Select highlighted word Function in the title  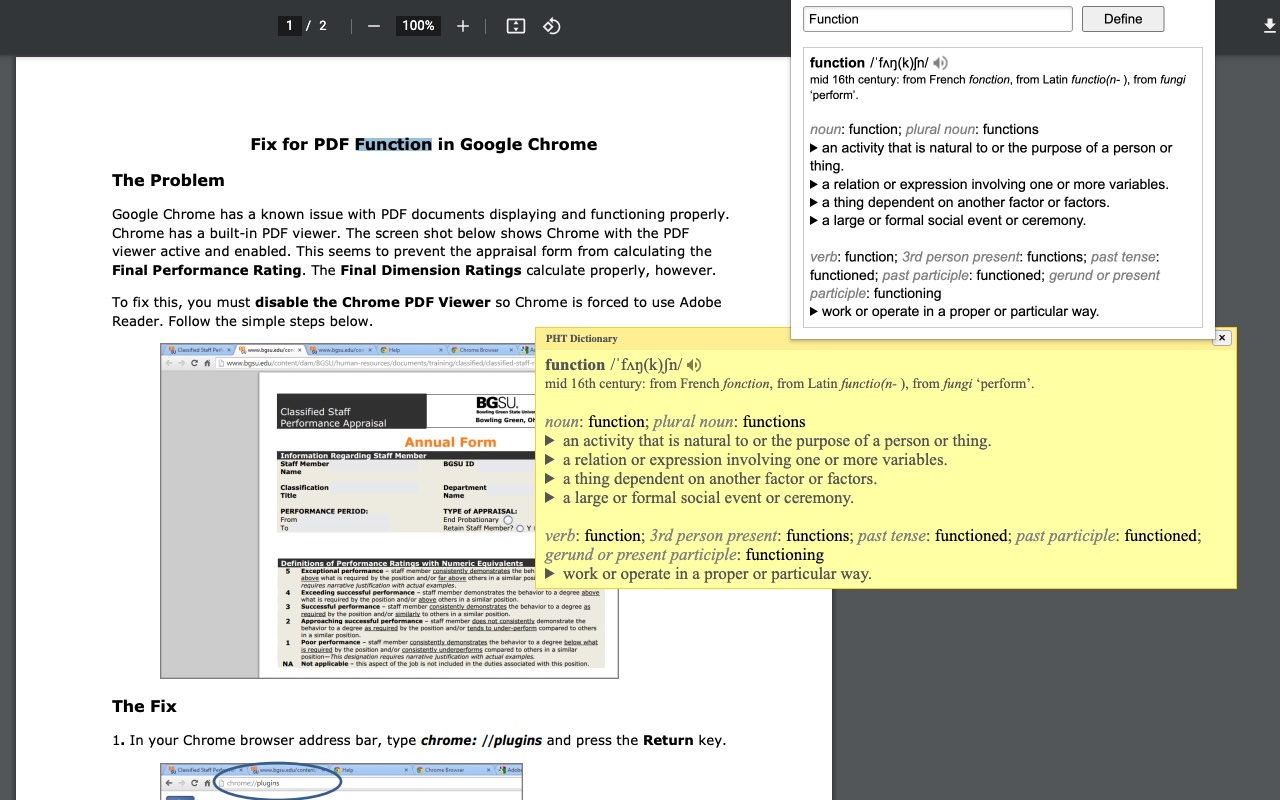[393, 144]
